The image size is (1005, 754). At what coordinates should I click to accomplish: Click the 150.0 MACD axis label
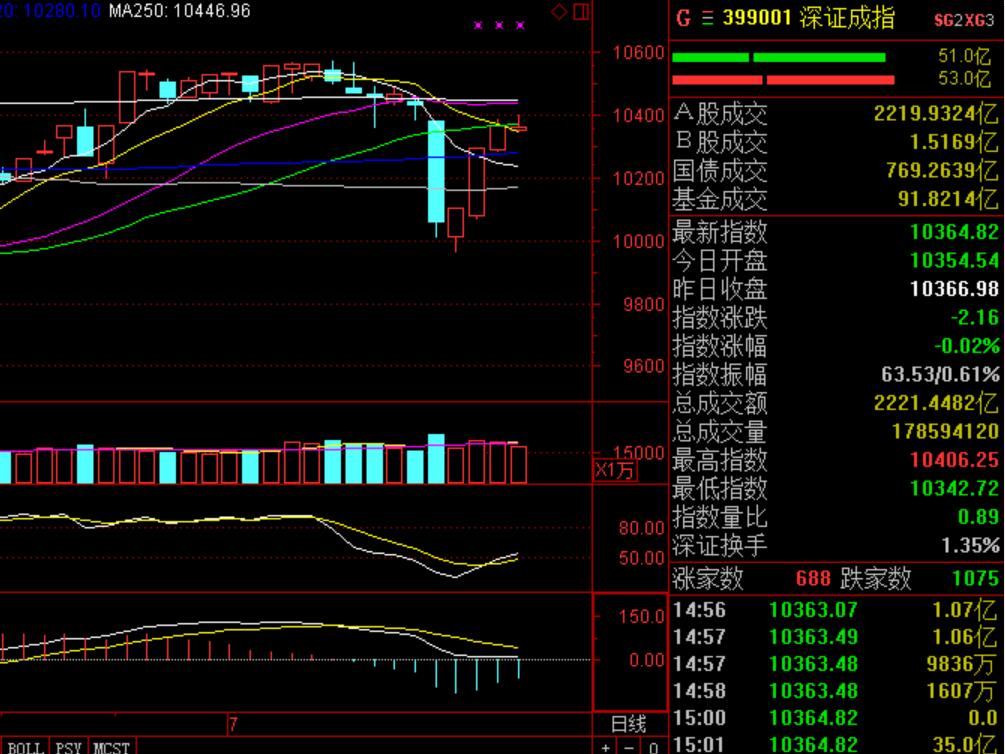(642, 617)
